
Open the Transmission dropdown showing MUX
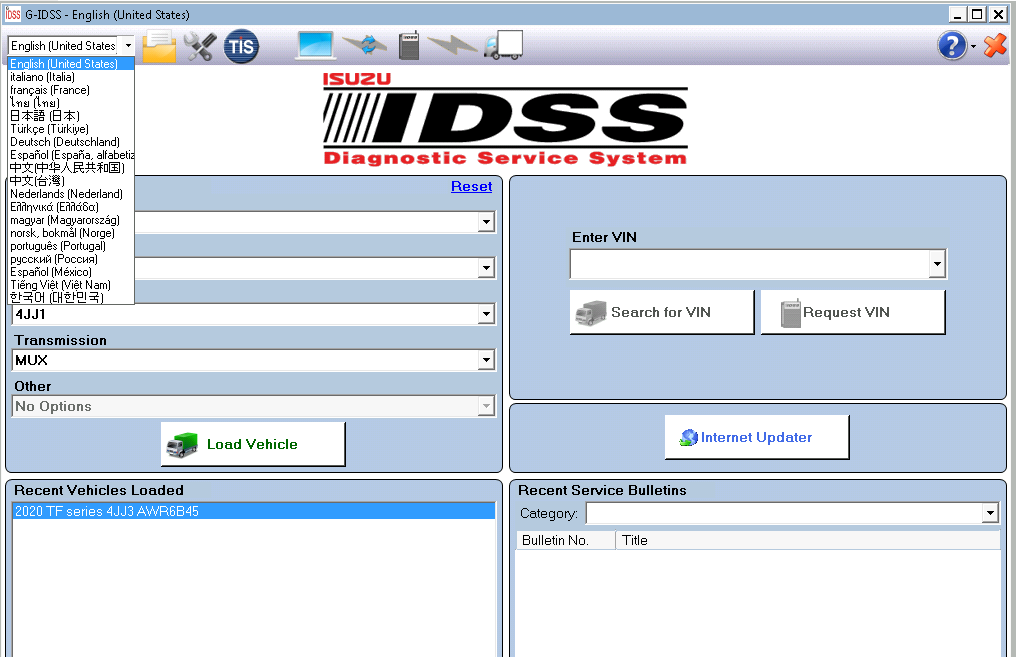(486, 360)
